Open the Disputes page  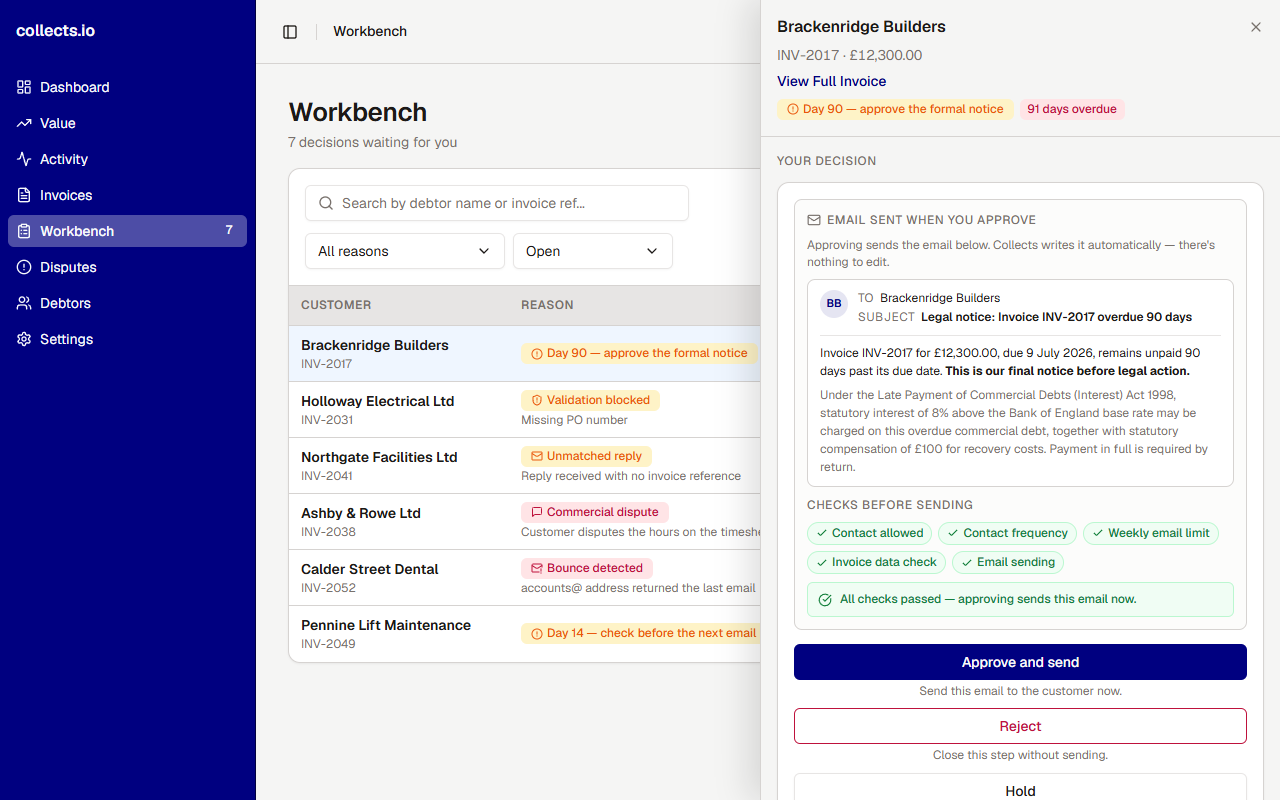click(127, 267)
